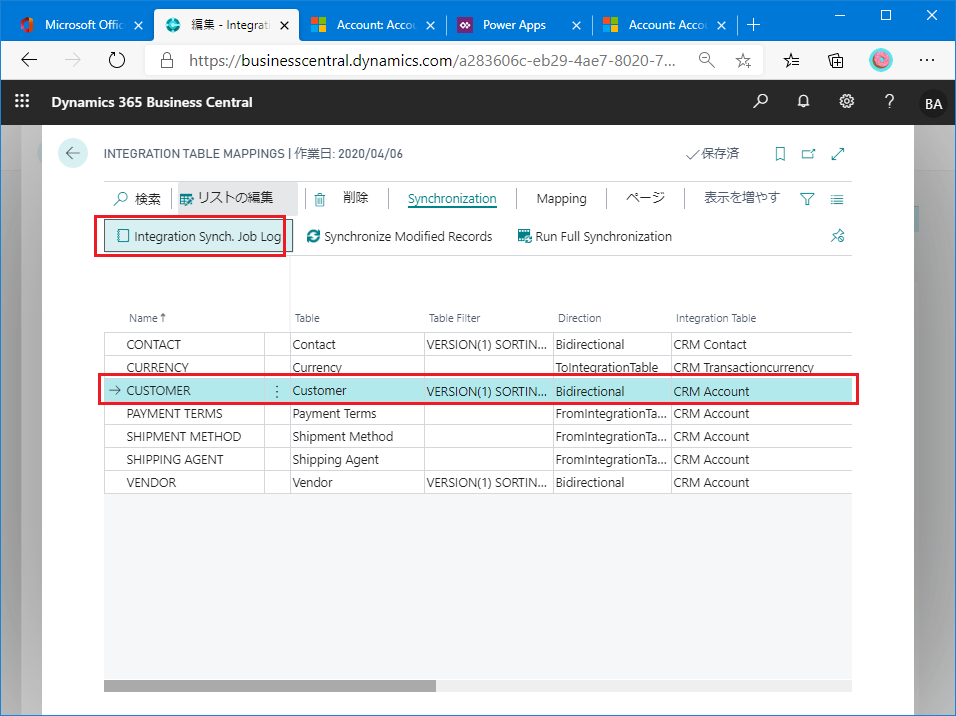This screenshot has width=956, height=716.
Task: Click the Dynamics 365 Business Central title
Action: (x=152, y=102)
